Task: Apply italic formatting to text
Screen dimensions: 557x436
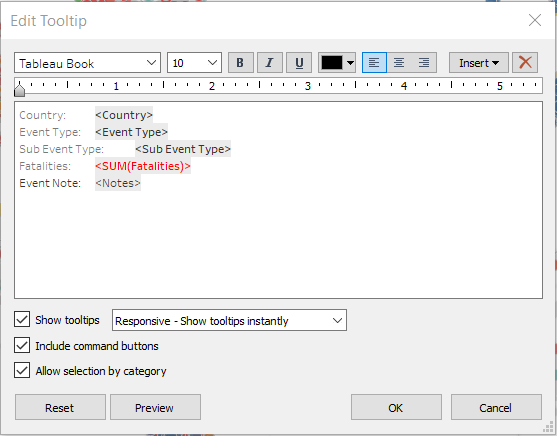Action: (270, 63)
